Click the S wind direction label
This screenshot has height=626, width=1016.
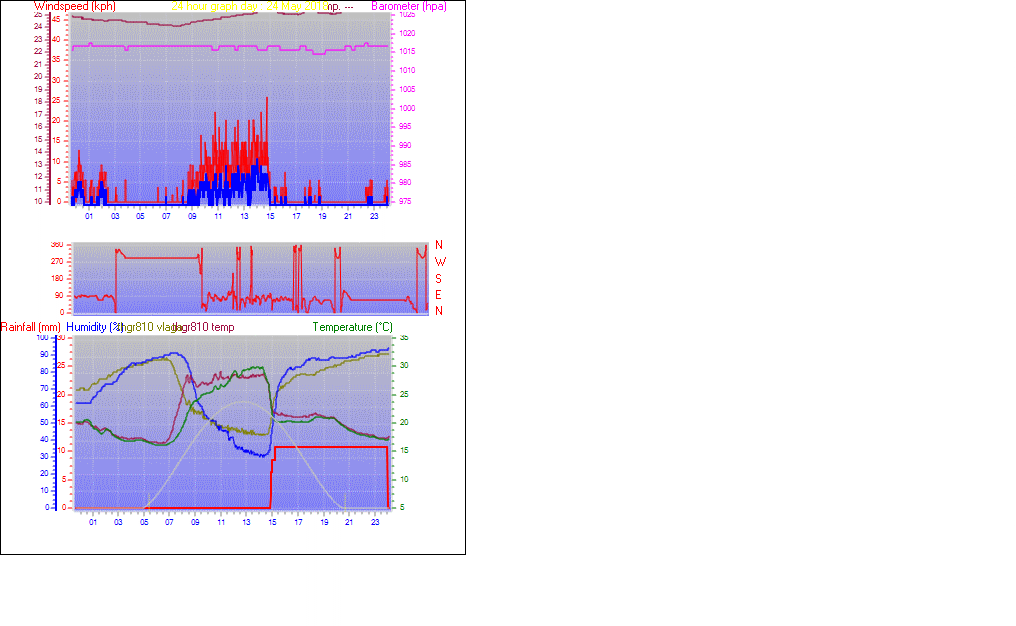439,278
